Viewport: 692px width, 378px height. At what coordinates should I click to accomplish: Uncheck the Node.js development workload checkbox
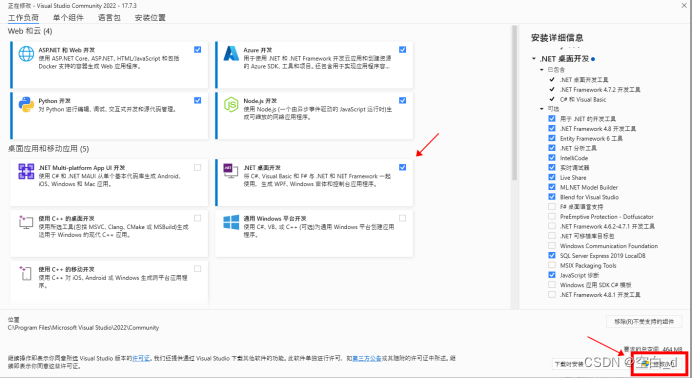[x=402, y=100]
